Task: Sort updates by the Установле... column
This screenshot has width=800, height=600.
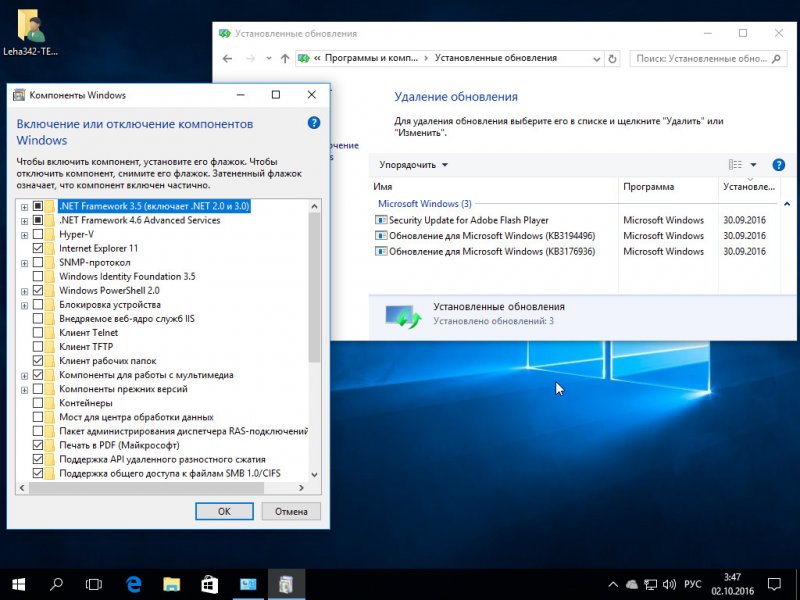Action: tap(749, 187)
